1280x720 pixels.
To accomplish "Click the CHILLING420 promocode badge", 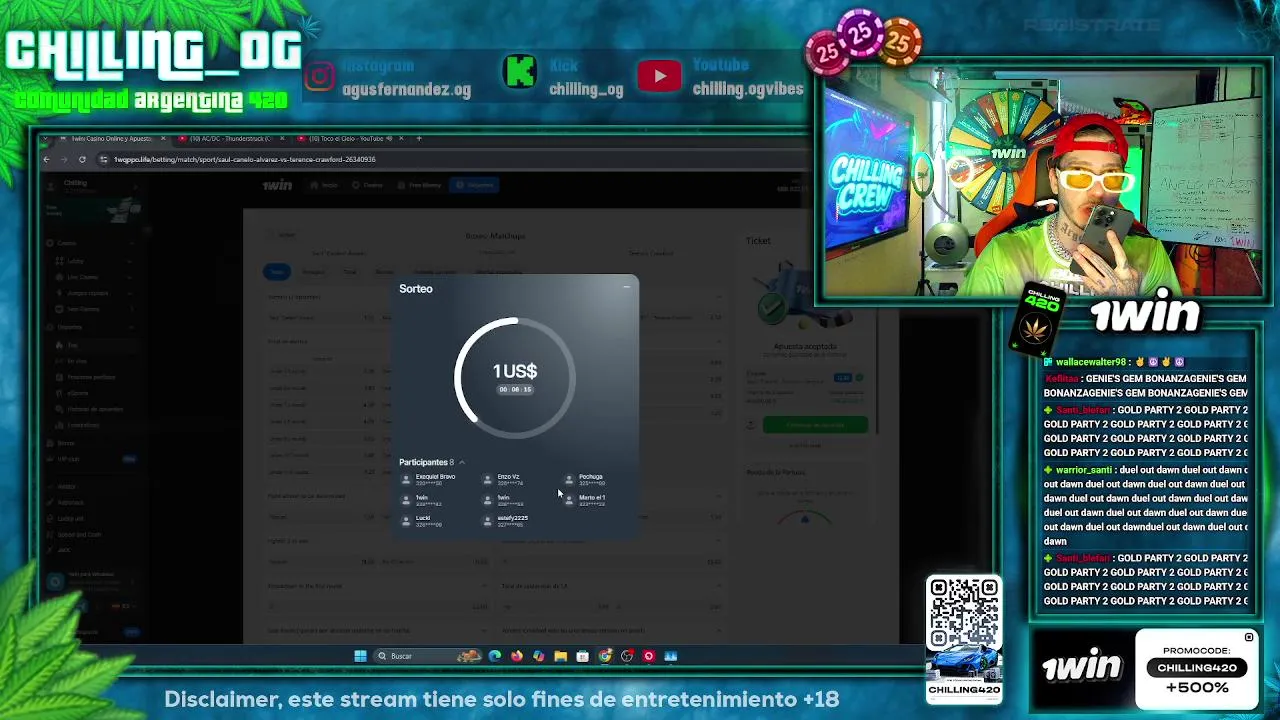I will (1197, 668).
